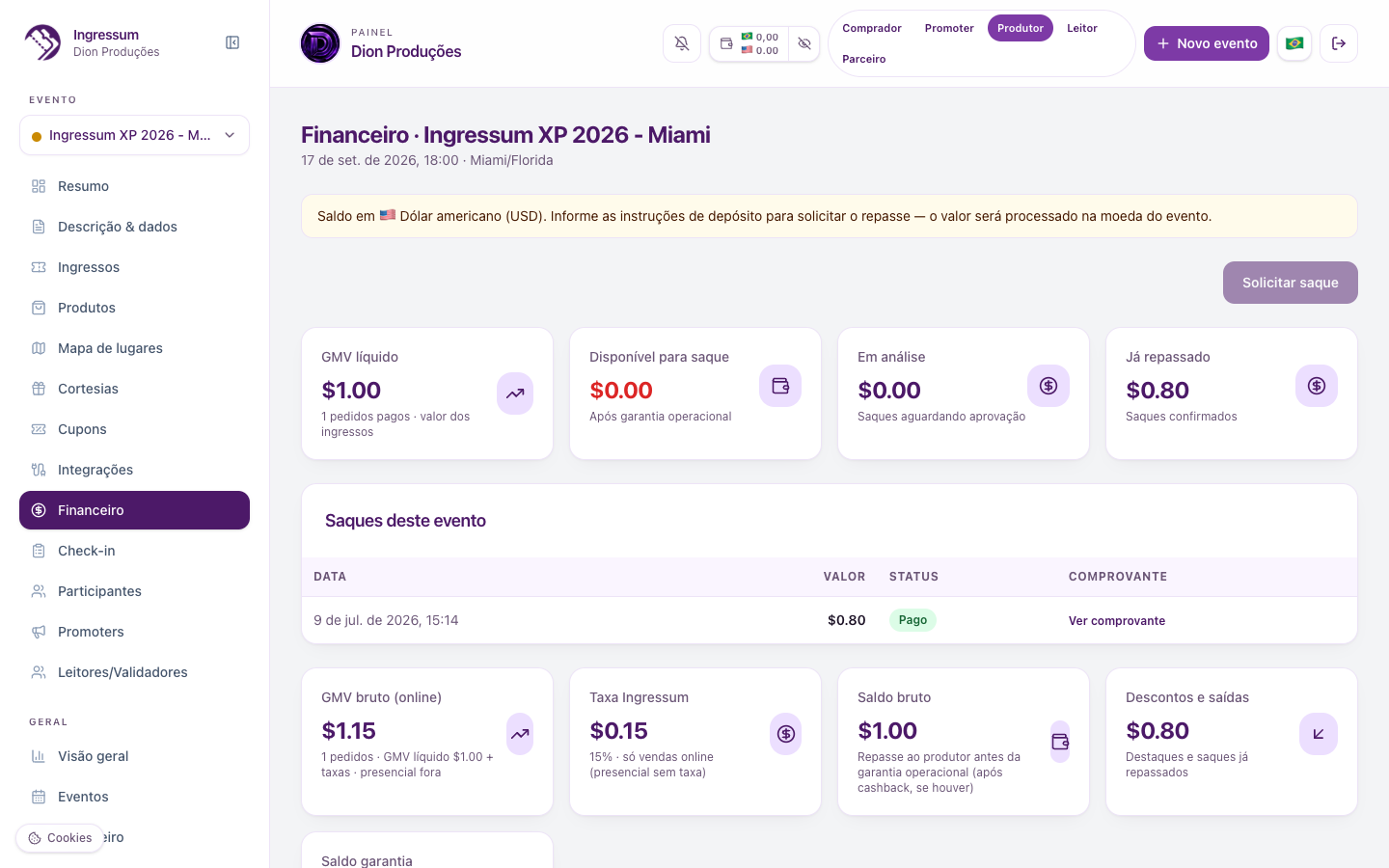Click the Financeiro dollar icon
The height and width of the screenshot is (868, 1389).
click(39, 510)
